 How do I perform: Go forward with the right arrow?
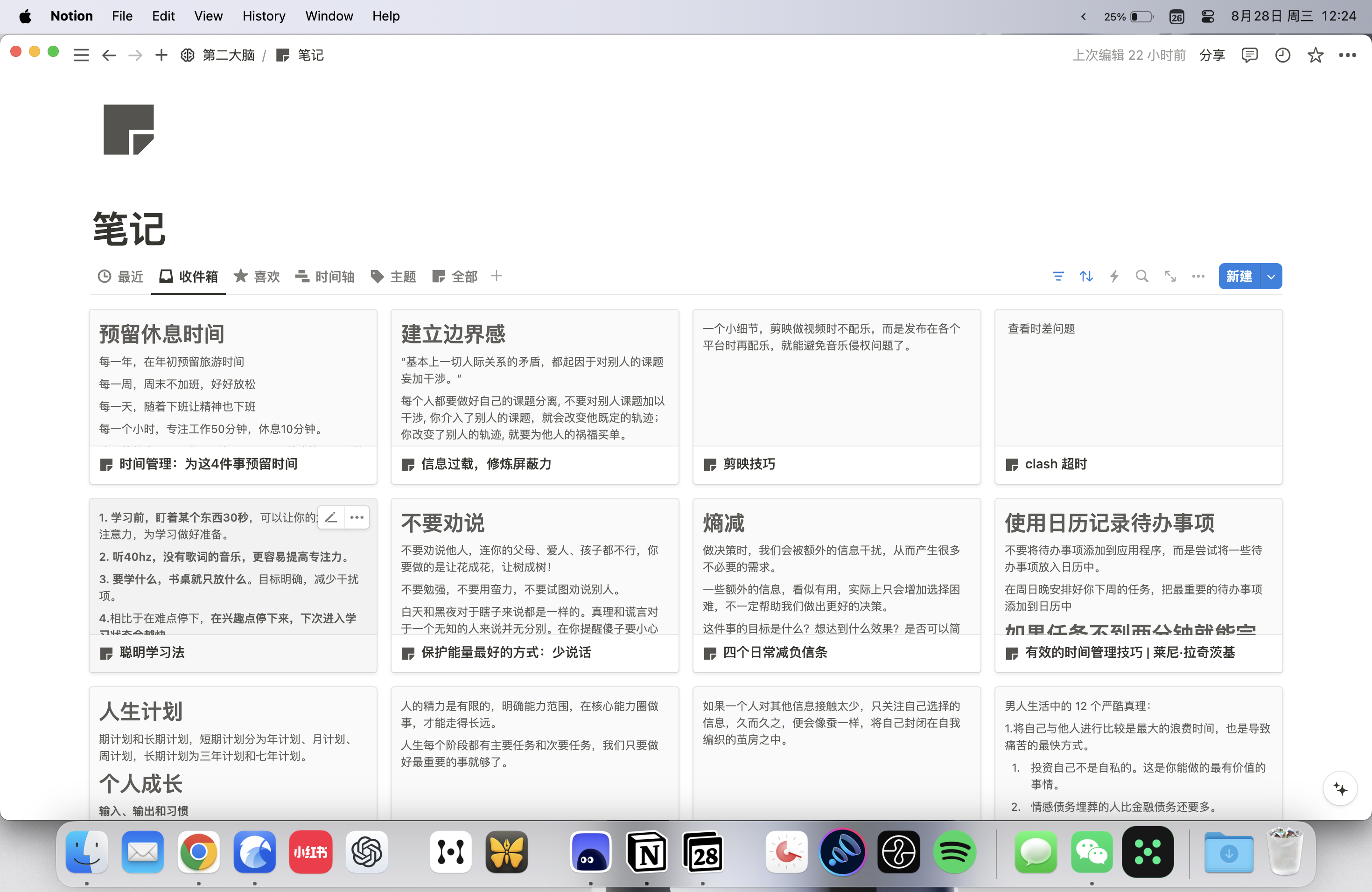(x=135, y=56)
